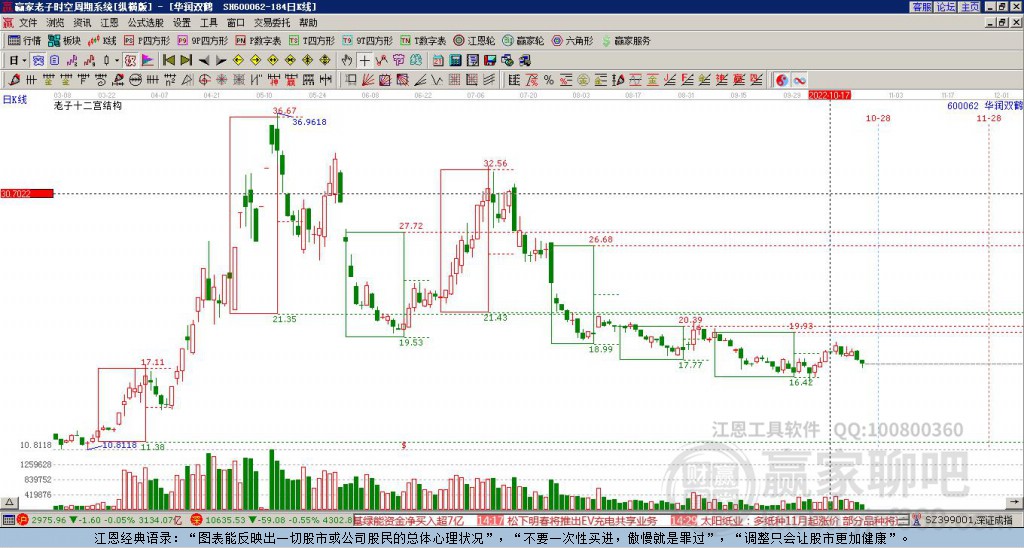
Task: Click the 赢家服务 service button
Action: pos(626,40)
